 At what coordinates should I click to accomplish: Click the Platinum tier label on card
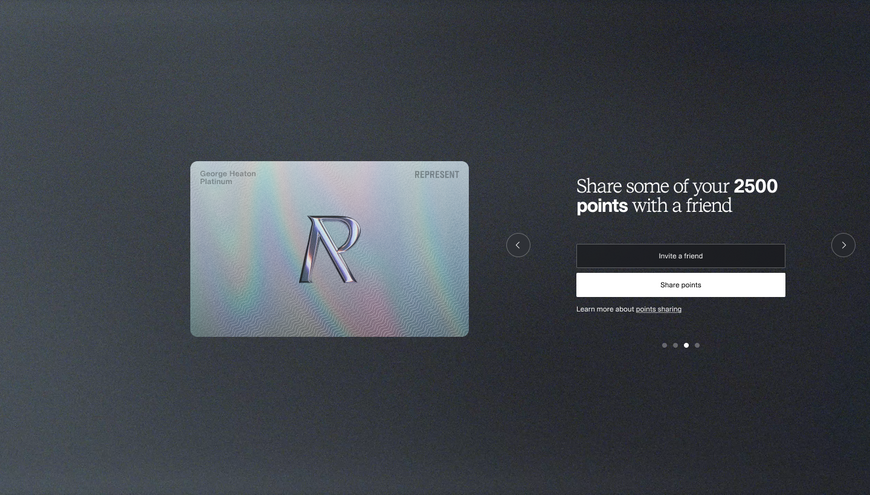(216, 181)
